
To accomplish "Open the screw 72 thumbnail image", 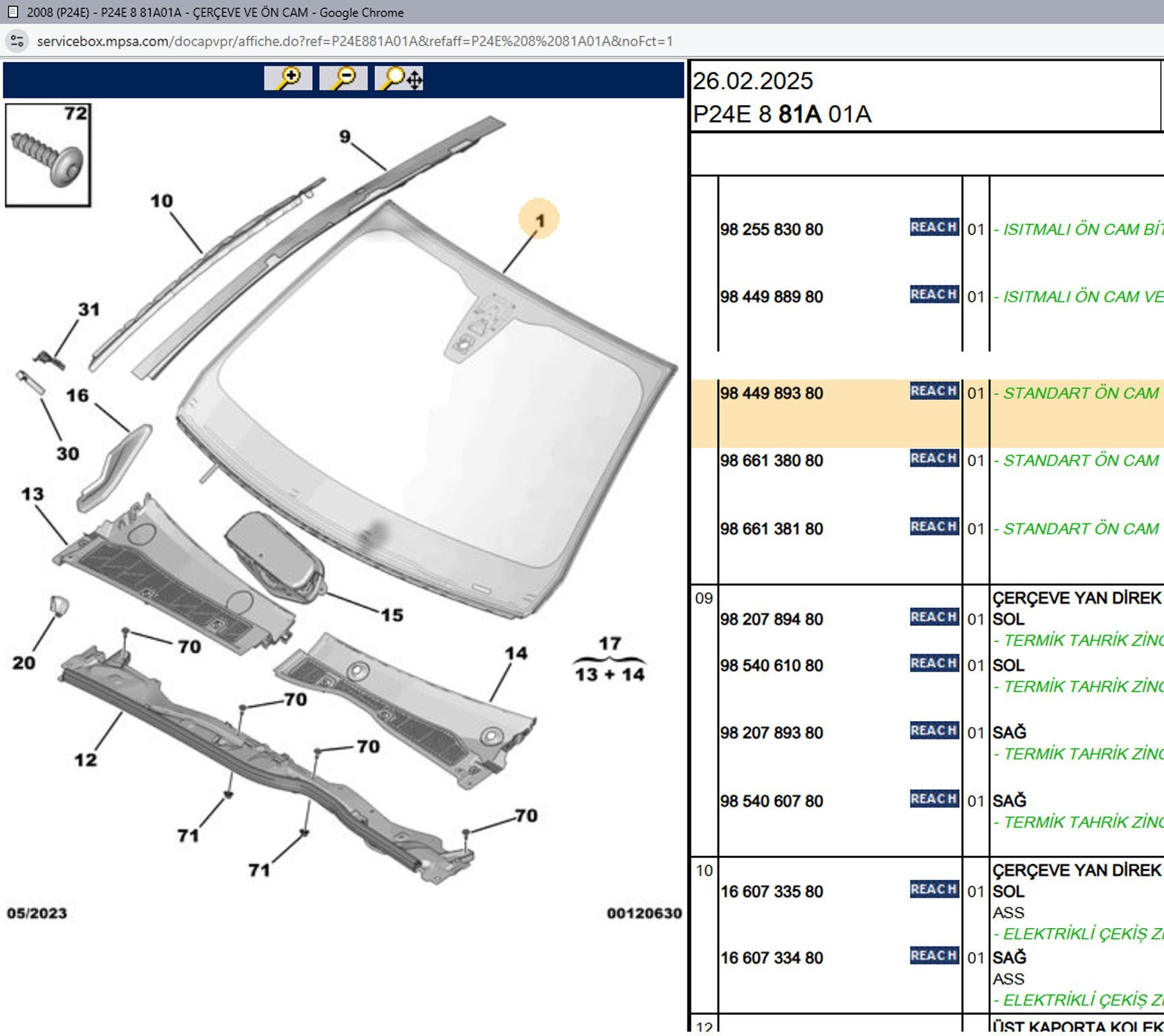I will 48,156.
